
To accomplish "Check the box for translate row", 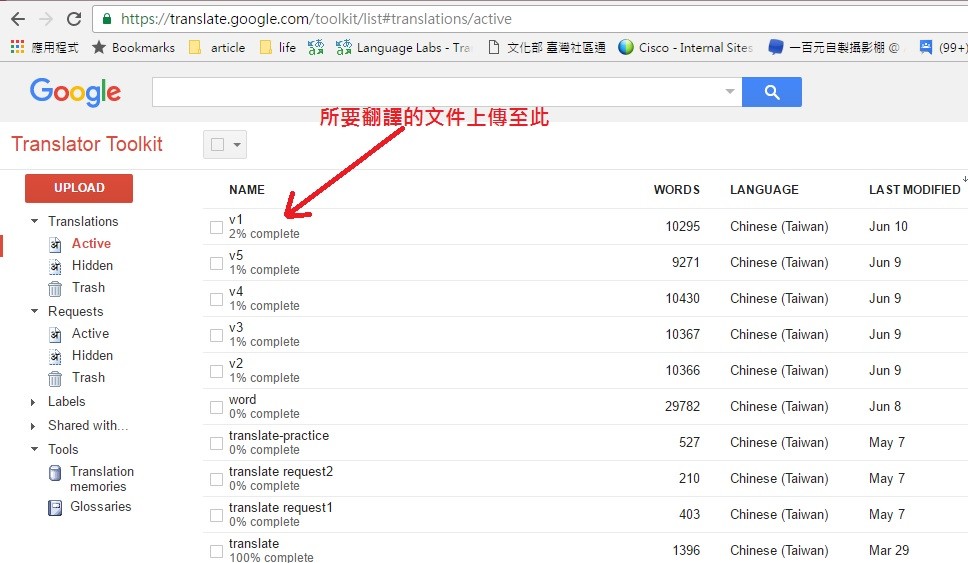I will coord(216,551).
